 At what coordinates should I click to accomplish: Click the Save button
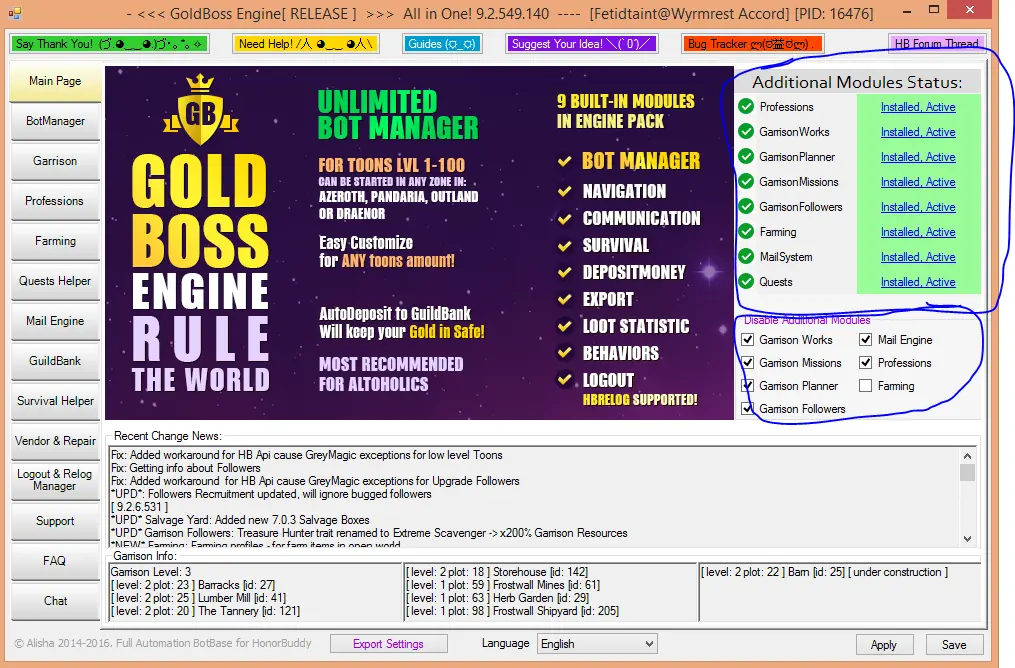coord(954,645)
